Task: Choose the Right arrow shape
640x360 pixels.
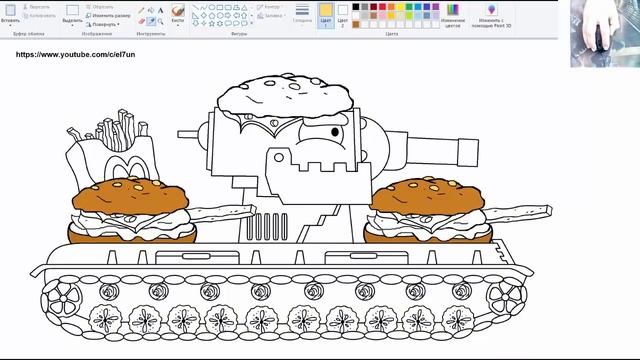Action: point(228,16)
